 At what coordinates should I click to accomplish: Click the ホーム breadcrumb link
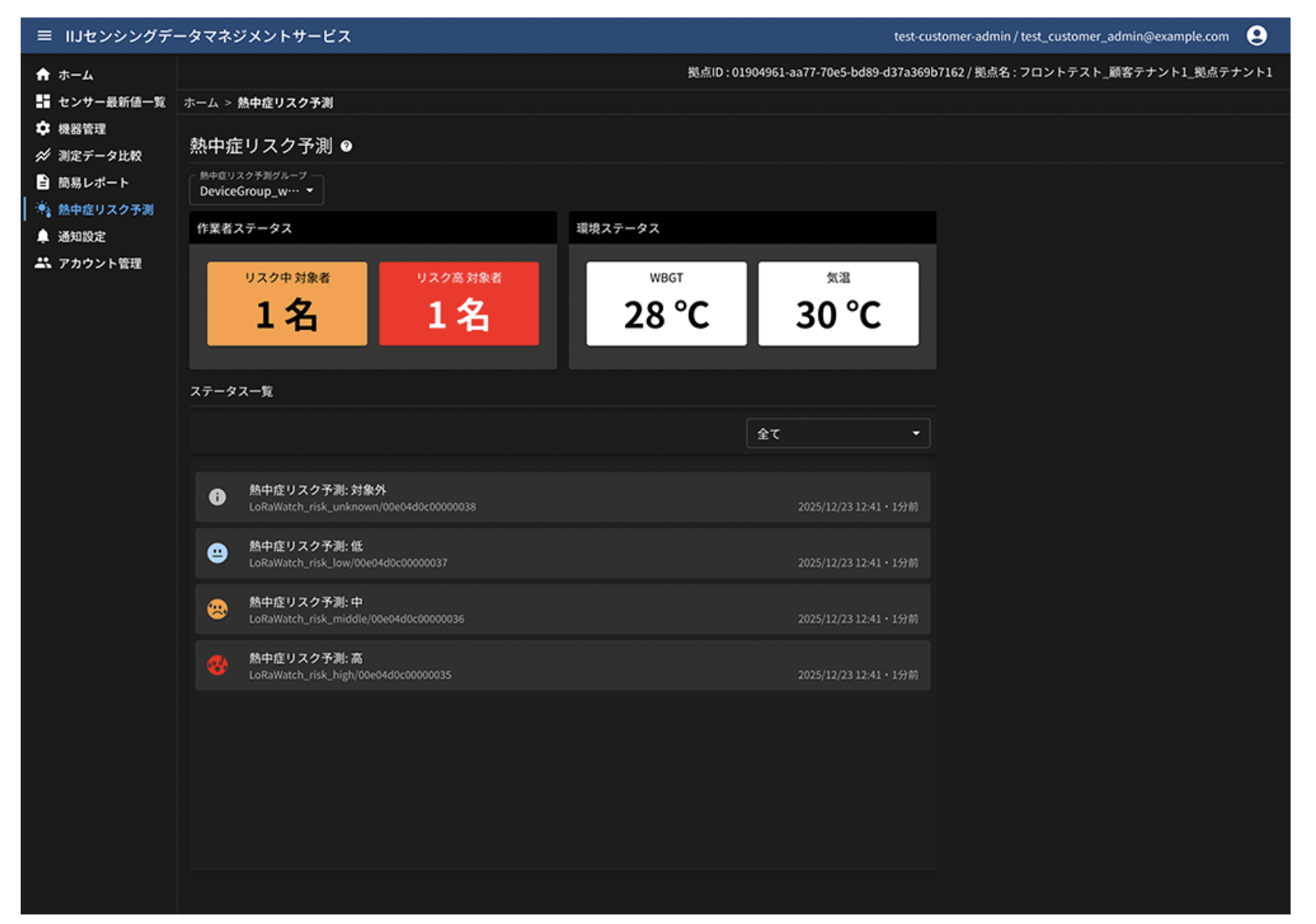[x=201, y=103]
